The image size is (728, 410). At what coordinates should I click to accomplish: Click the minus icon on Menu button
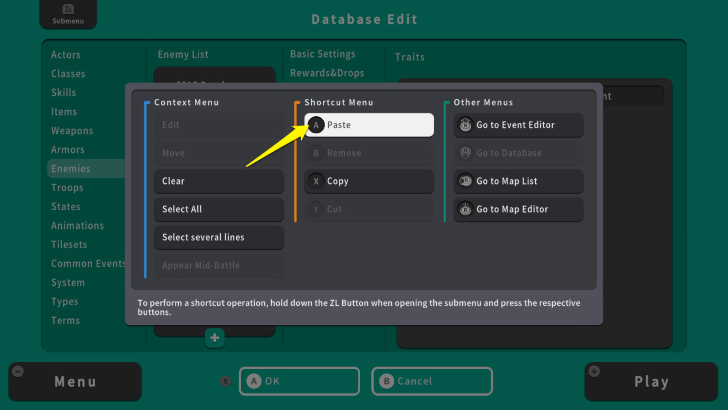click(x=18, y=371)
